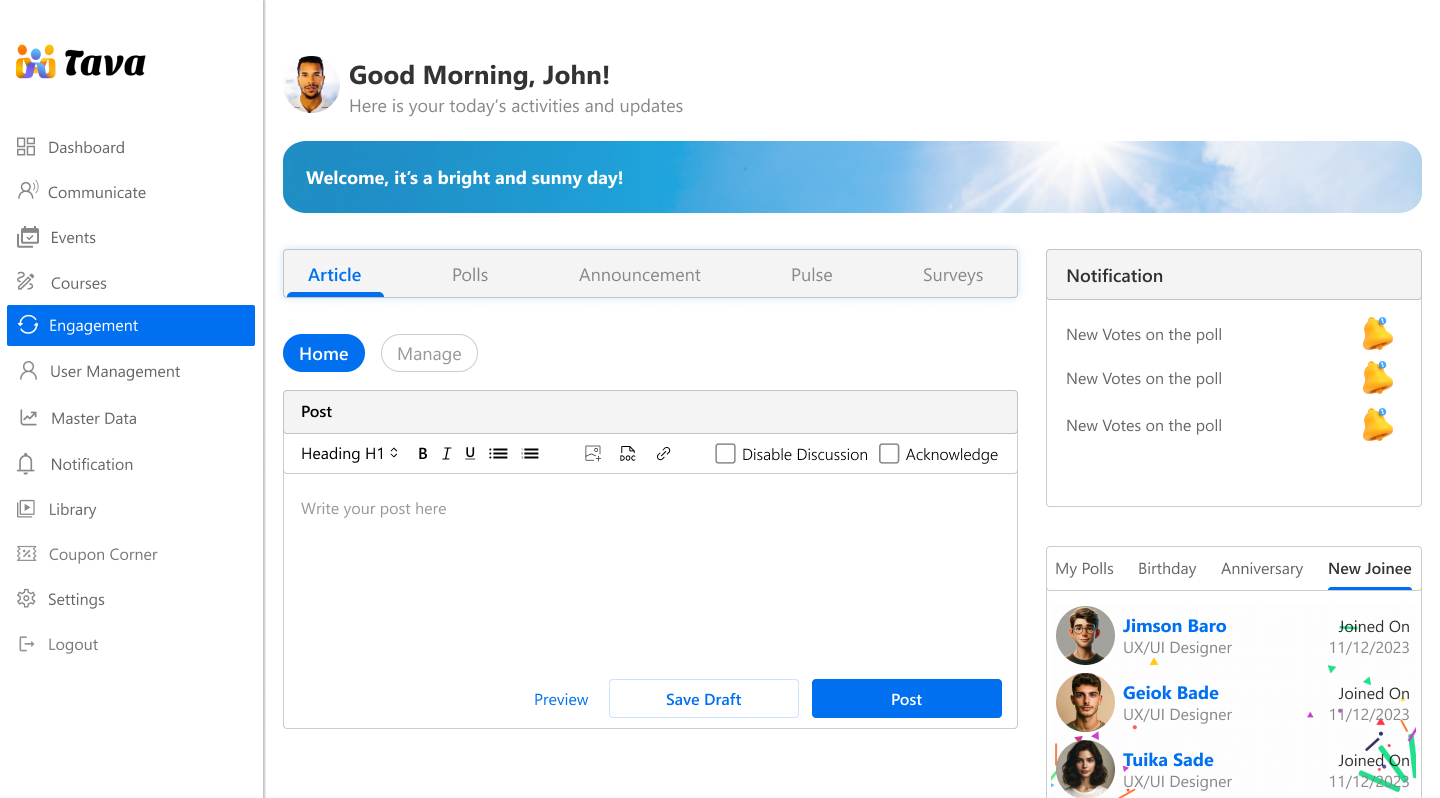Apply italic formatting in post editor
This screenshot has width=1440, height=798.
point(446,454)
